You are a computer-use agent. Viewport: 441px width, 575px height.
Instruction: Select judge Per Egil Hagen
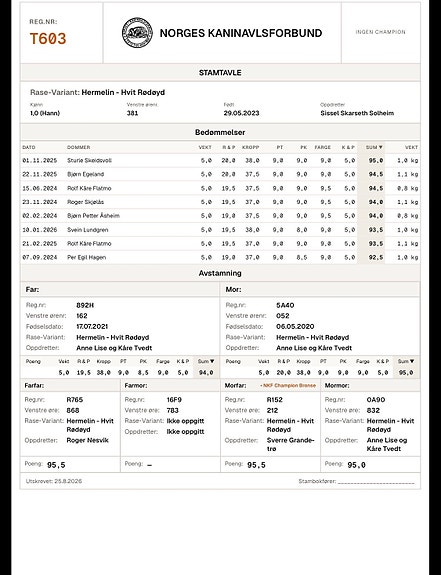click(87, 257)
